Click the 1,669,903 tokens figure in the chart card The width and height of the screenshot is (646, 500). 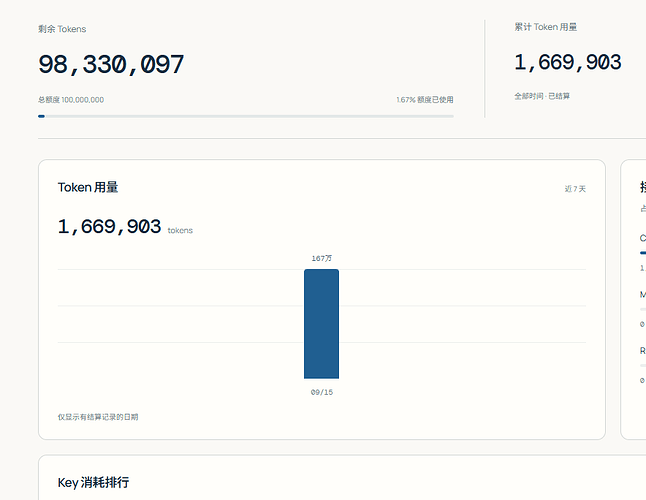coord(110,227)
